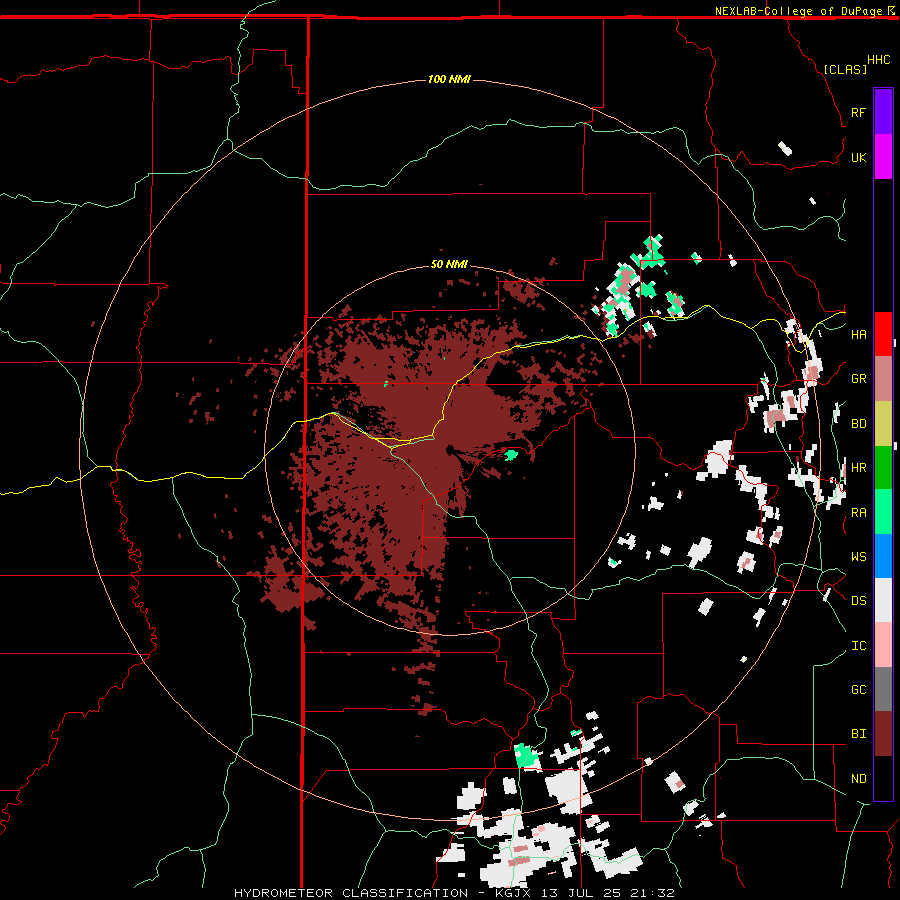Click the "DS" legend label
Viewport: 900px width, 900px height.
858,601
